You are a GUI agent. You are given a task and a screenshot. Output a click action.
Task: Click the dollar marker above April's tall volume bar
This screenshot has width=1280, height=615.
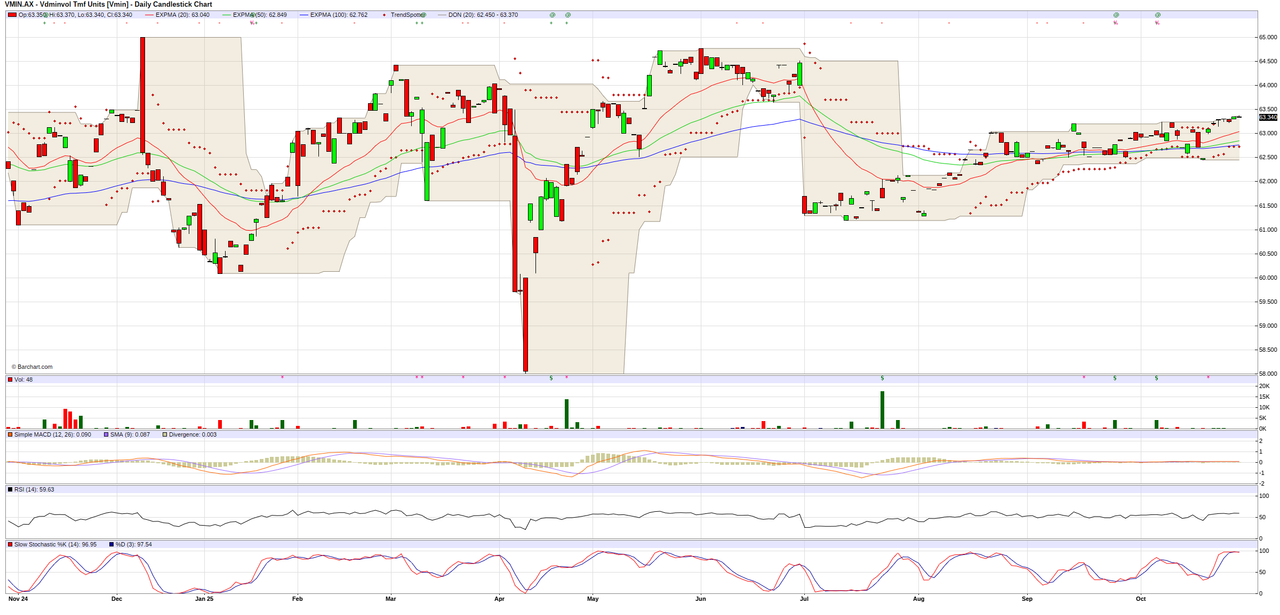tap(552, 378)
